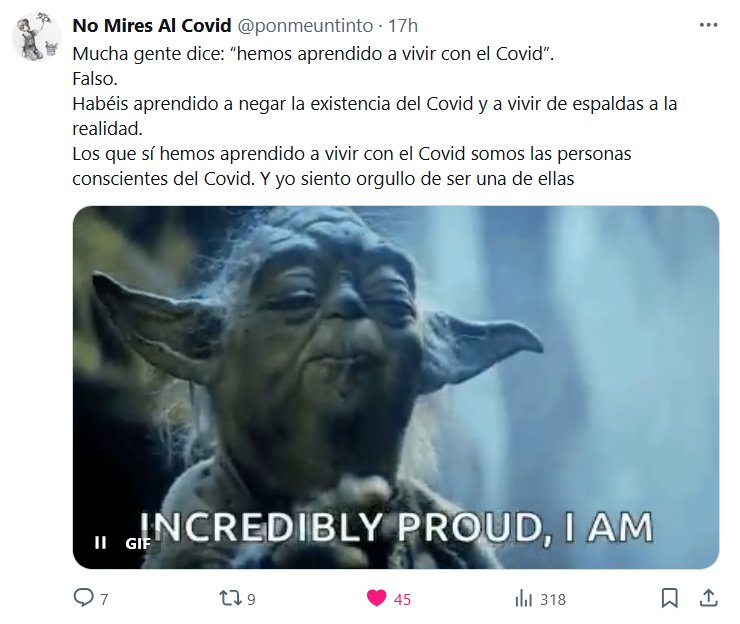Pause the Yoda GIF playback
This screenshot has width=740, height=624.
101,543
